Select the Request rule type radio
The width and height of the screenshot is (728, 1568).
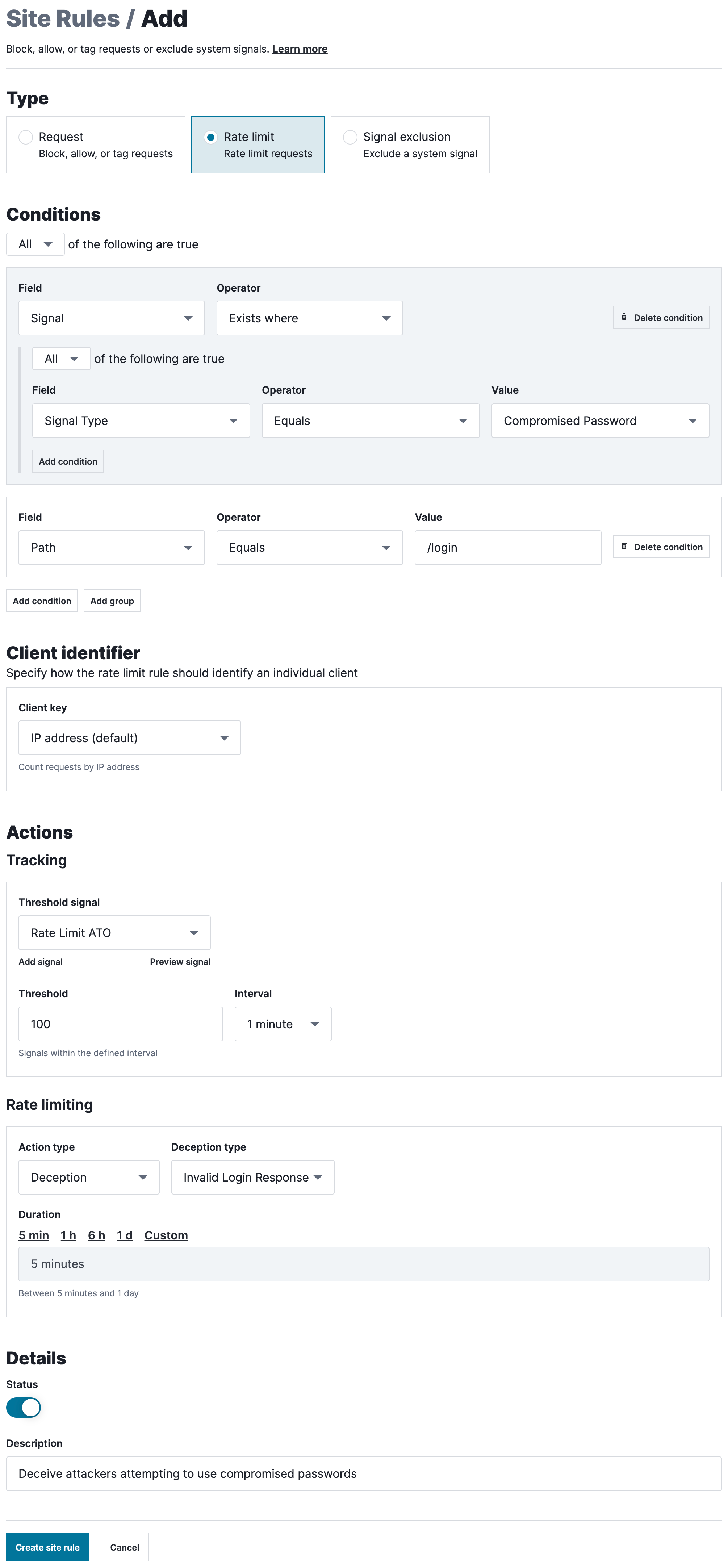pyautogui.click(x=26, y=137)
